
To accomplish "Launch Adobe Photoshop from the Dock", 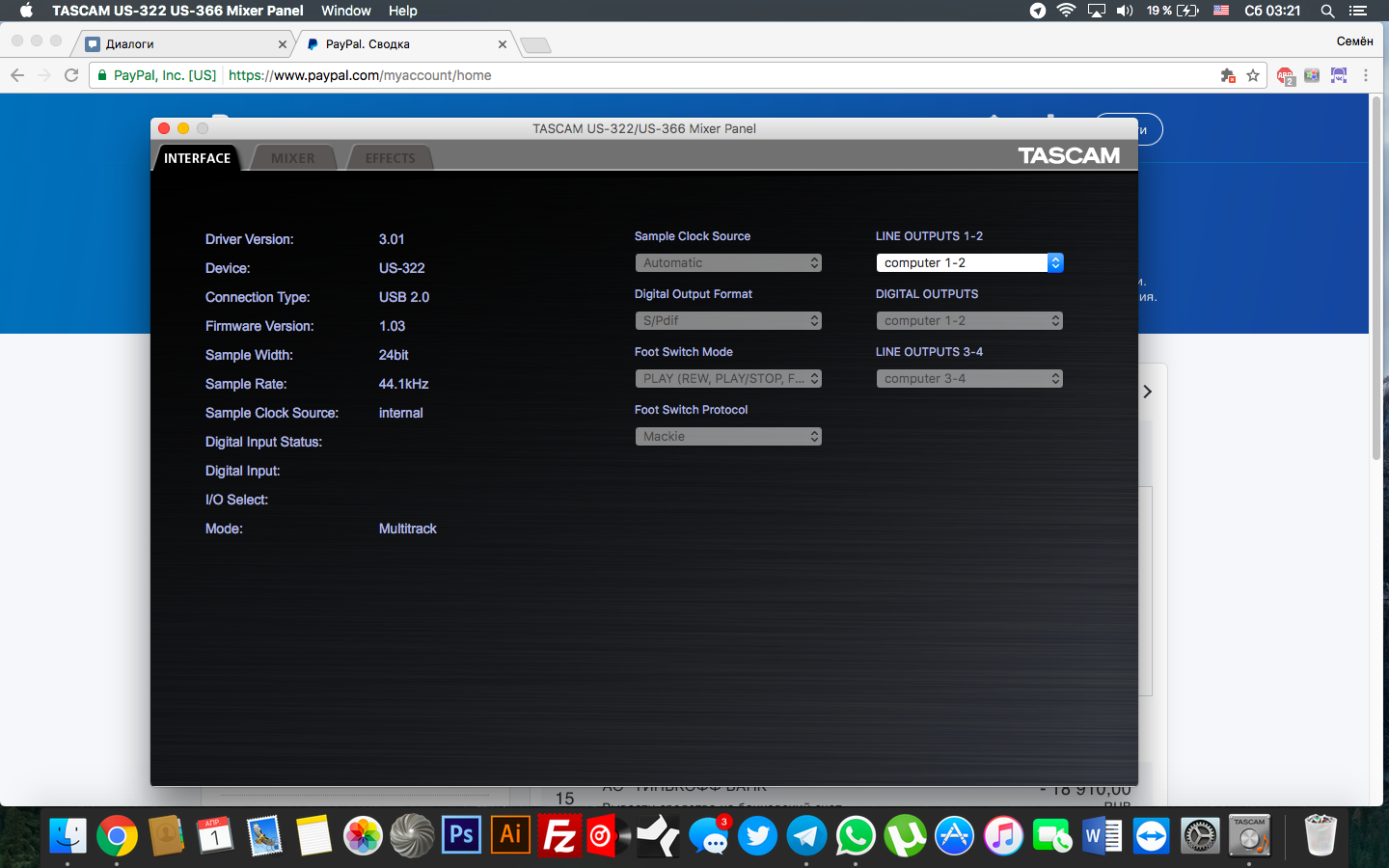I will point(461,836).
